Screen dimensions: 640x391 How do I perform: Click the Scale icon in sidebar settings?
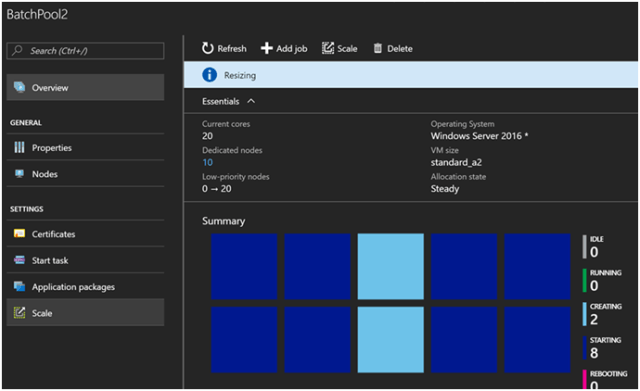[19, 313]
